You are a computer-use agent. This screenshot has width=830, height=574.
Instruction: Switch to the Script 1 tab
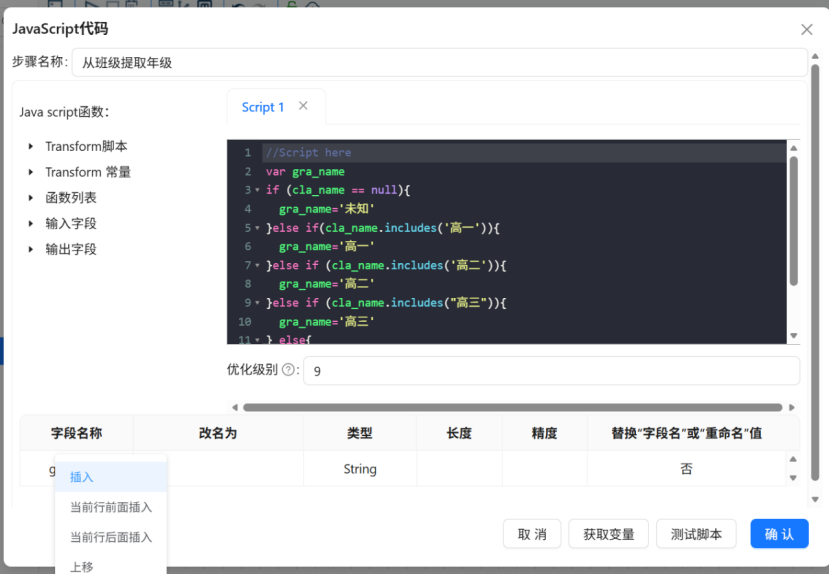[263, 107]
